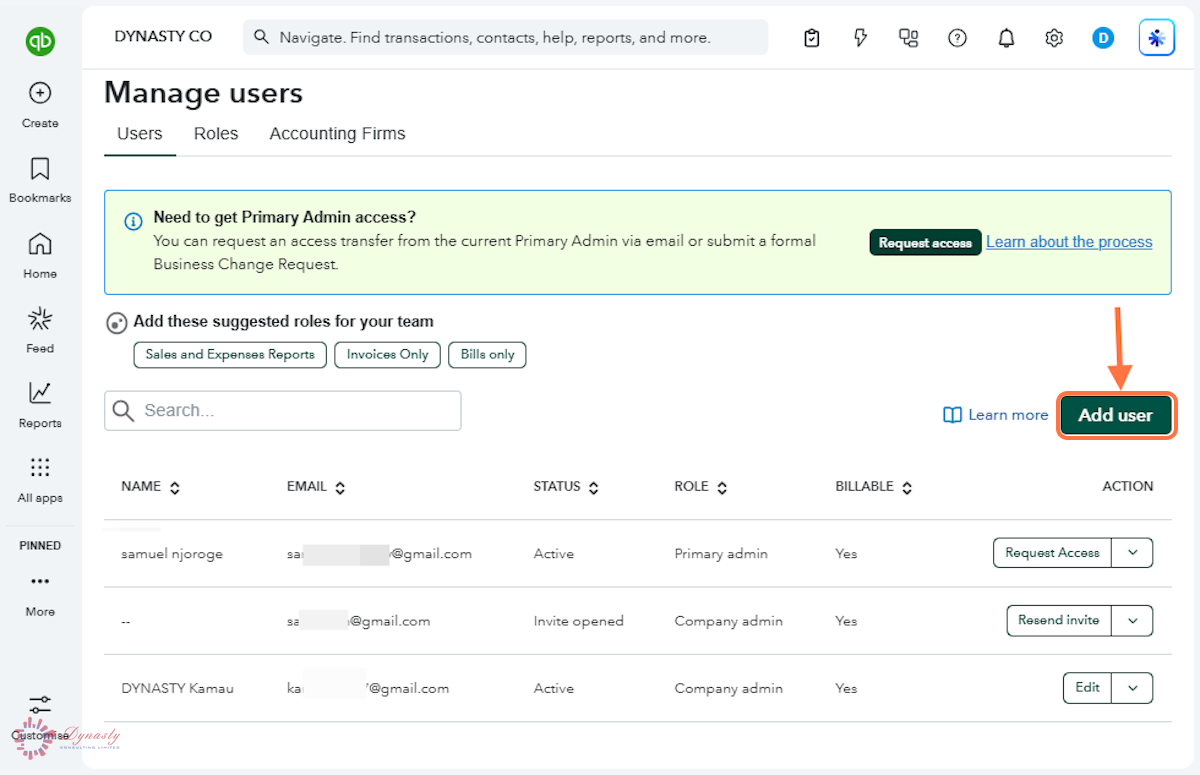Go to Home in the sidebar
Viewport: 1200px width, 775px height.
(x=40, y=255)
